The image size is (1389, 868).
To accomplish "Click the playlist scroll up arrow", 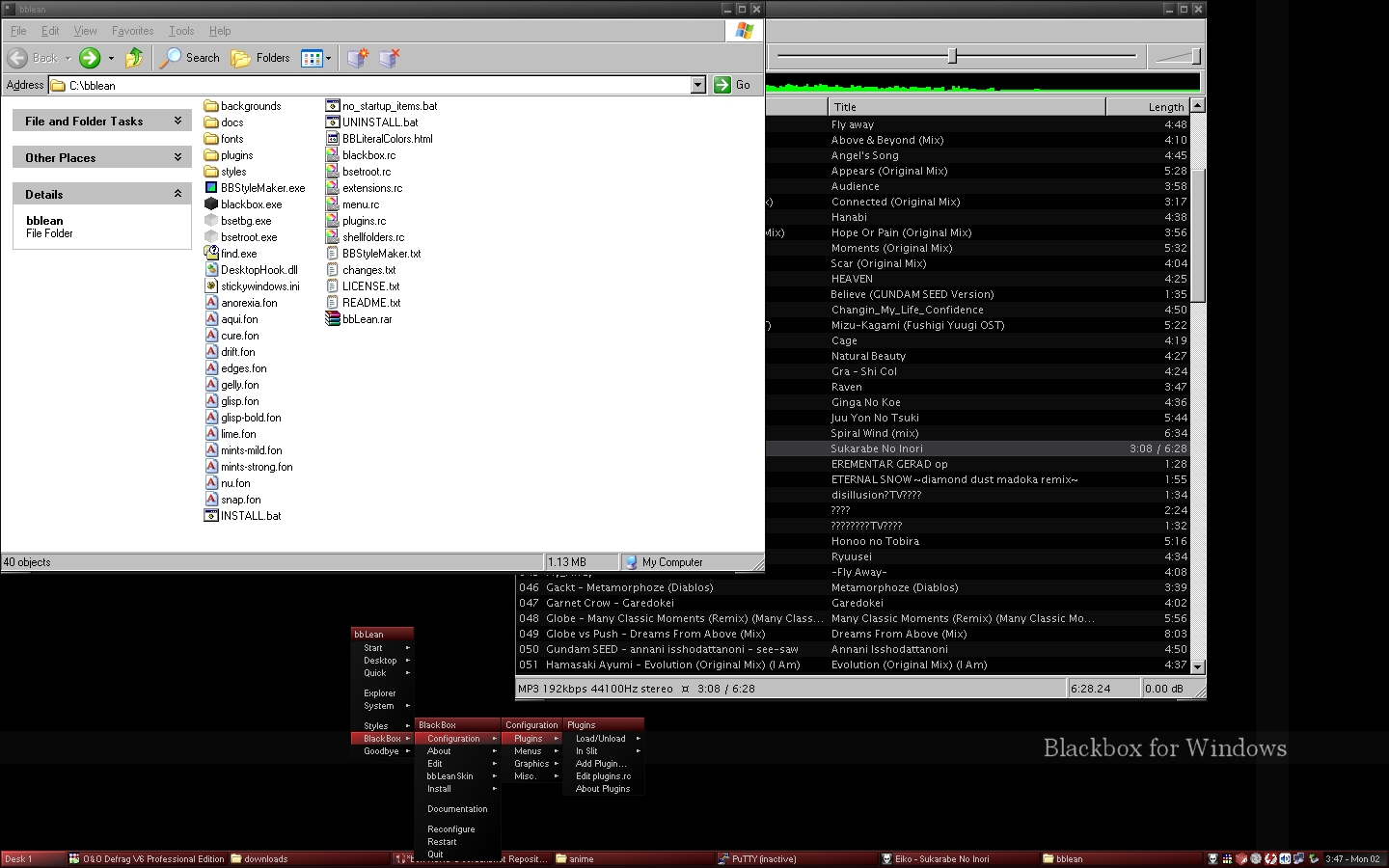I will 1197,106.
